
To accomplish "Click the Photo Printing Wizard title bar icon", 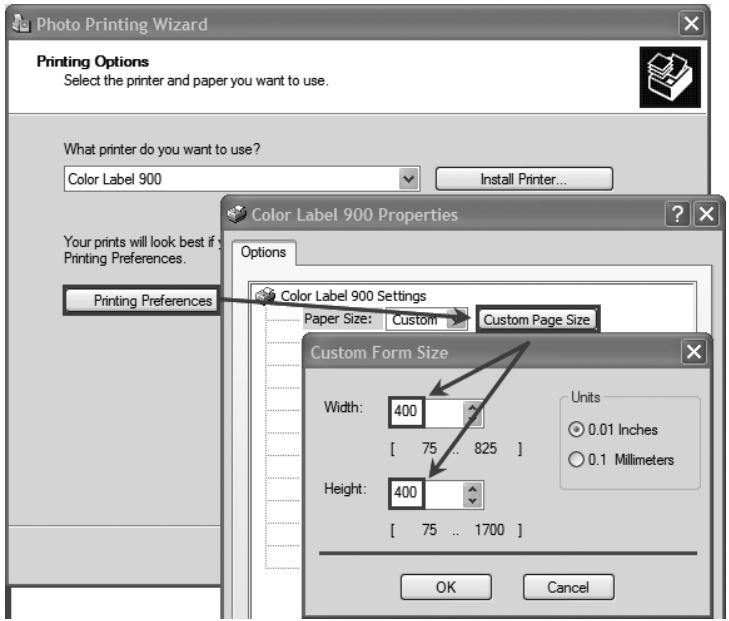I will [20, 23].
